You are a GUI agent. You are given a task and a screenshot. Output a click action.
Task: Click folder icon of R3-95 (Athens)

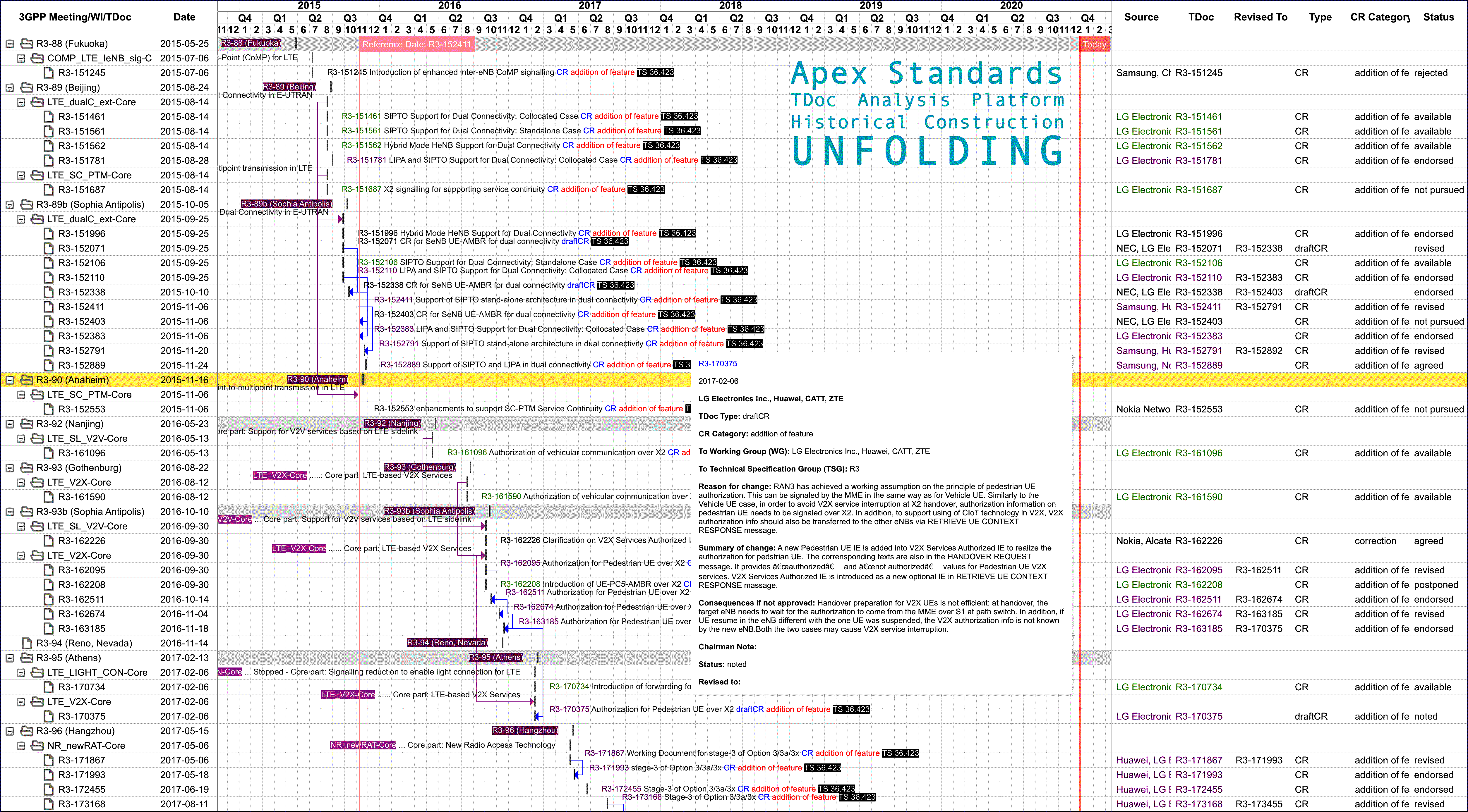coord(27,658)
